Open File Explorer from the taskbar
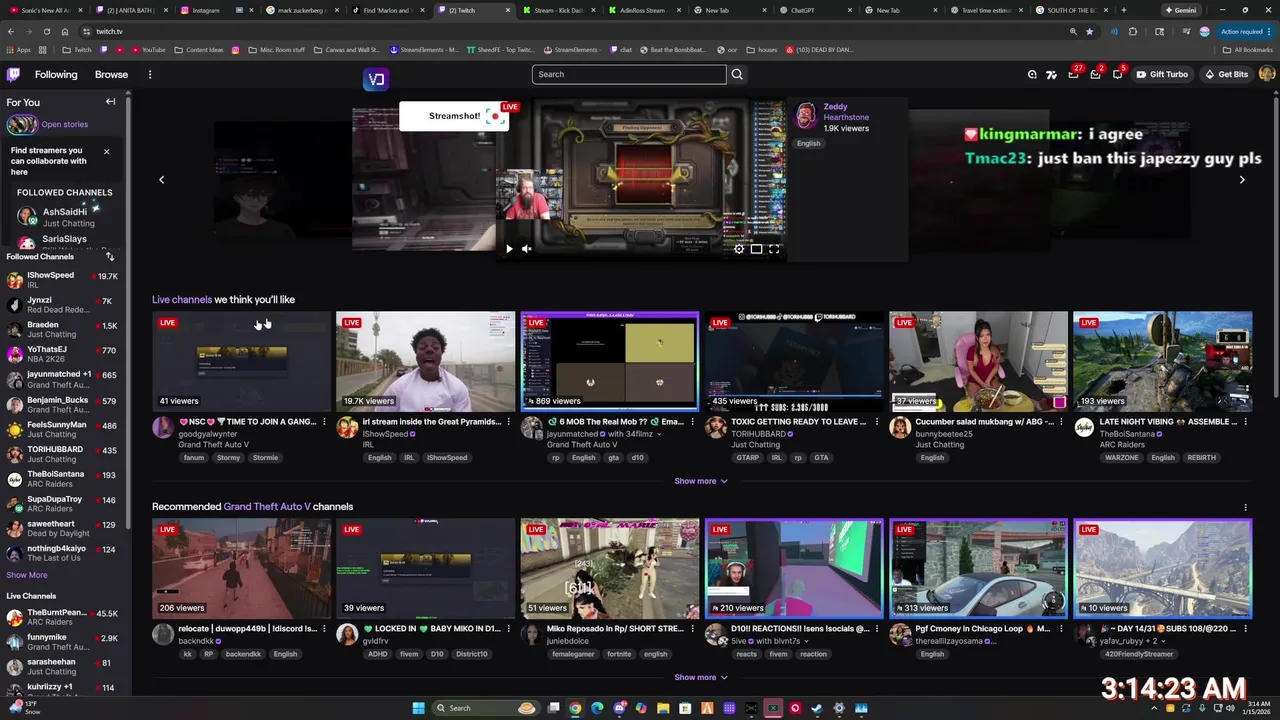This screenshot has width=1280, height=720. pyautogui.click(x=663, y=708)
